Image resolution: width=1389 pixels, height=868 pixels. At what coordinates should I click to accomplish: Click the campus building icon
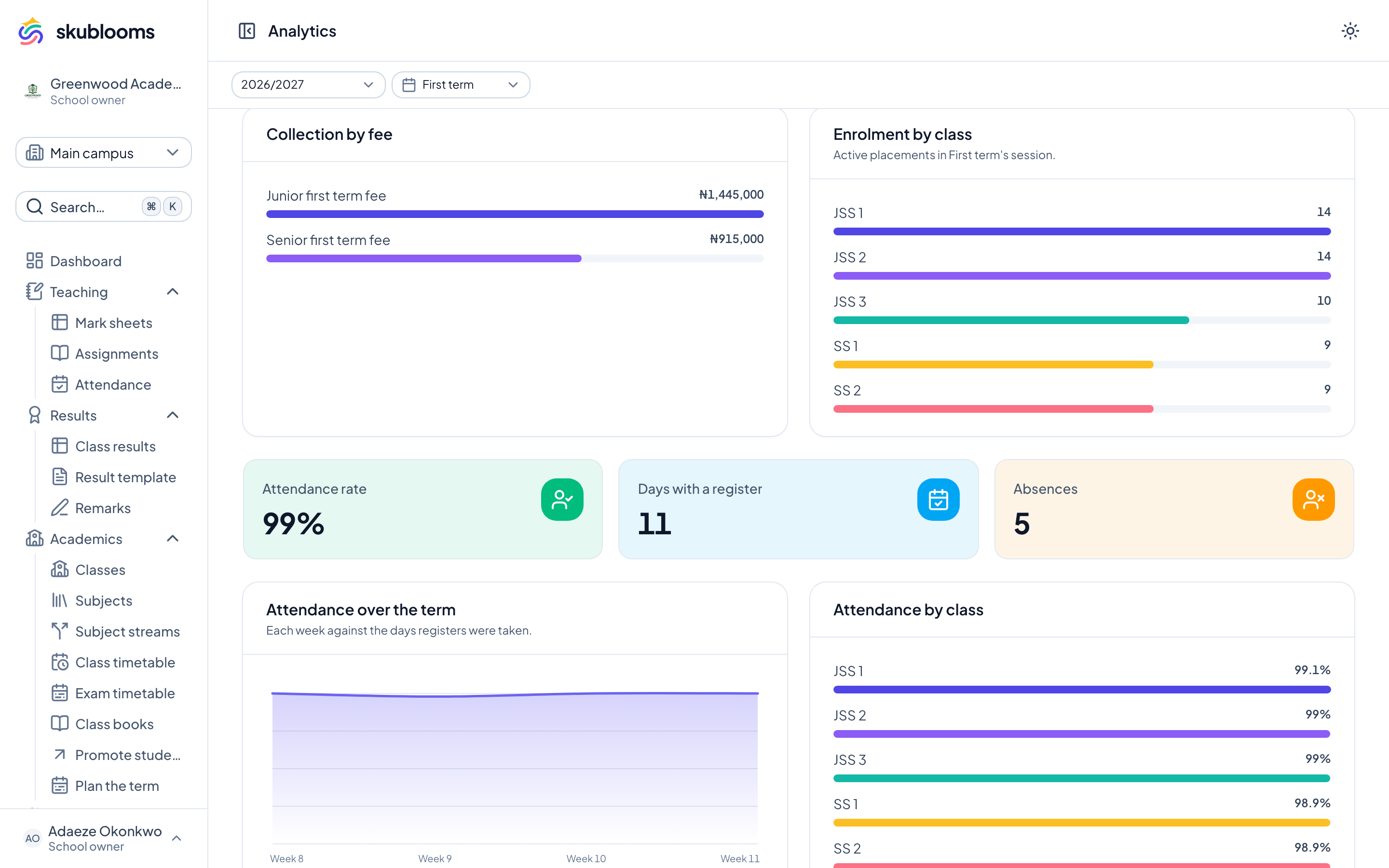click(34, 153)
